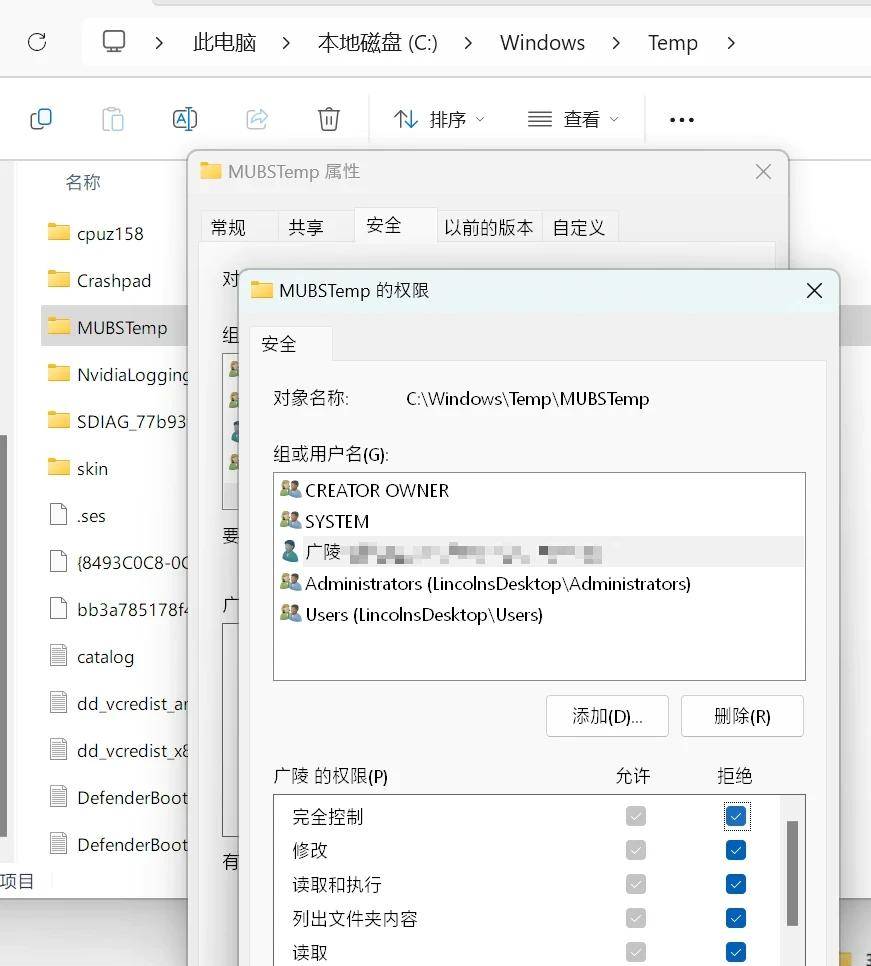871x966 pixels.
Task: Select the Rename icon in the toolbar
Action: [x=185, y=119]
